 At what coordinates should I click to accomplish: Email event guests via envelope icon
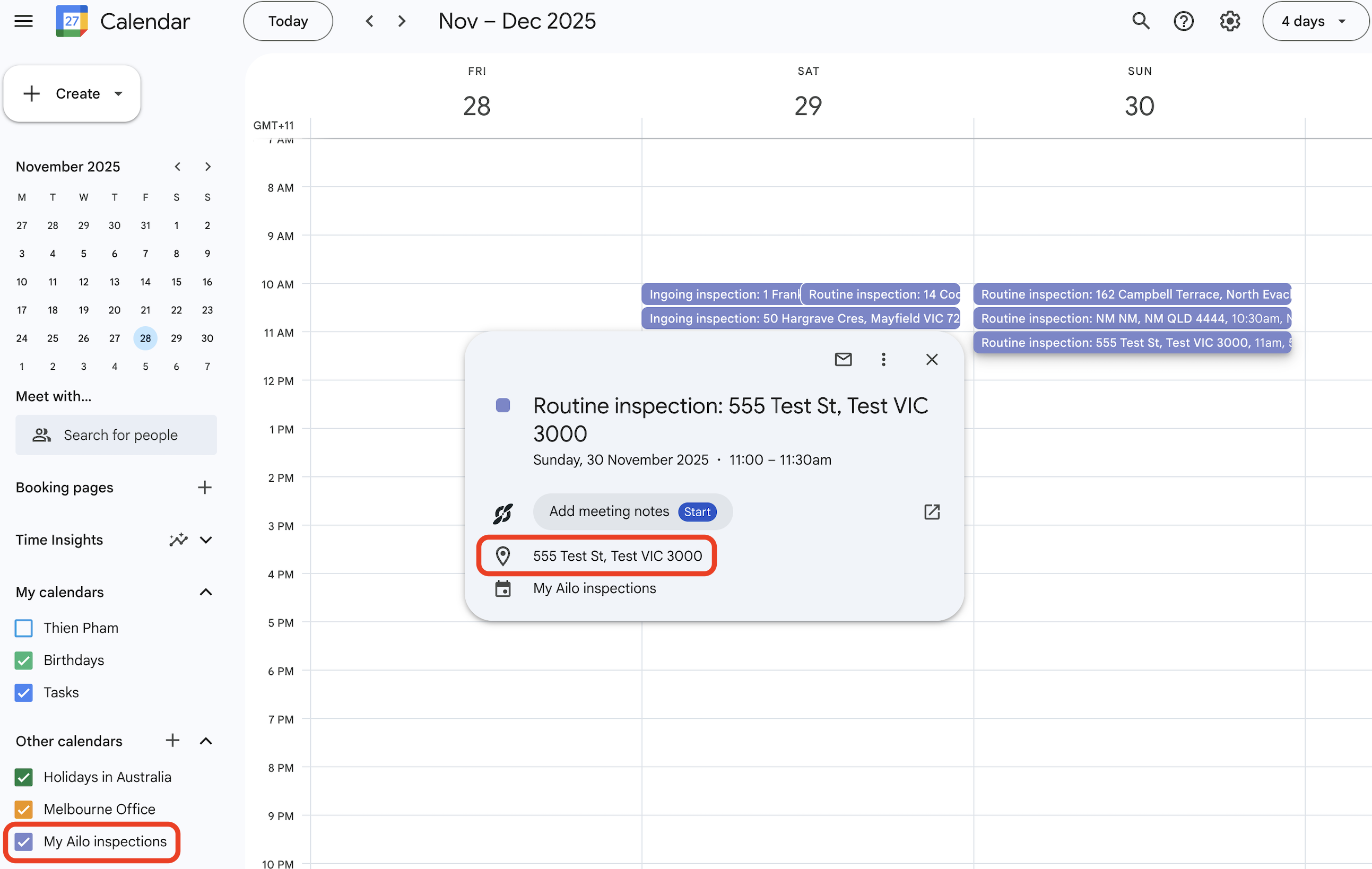pyautogui.click(x=843, y=359)
